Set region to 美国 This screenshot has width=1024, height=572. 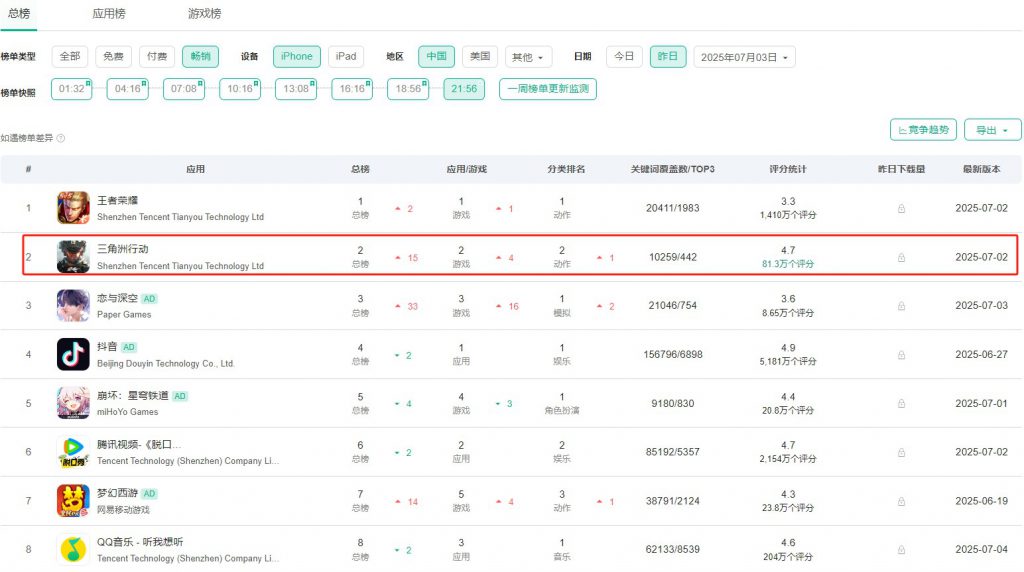click(x=480, y=57)
